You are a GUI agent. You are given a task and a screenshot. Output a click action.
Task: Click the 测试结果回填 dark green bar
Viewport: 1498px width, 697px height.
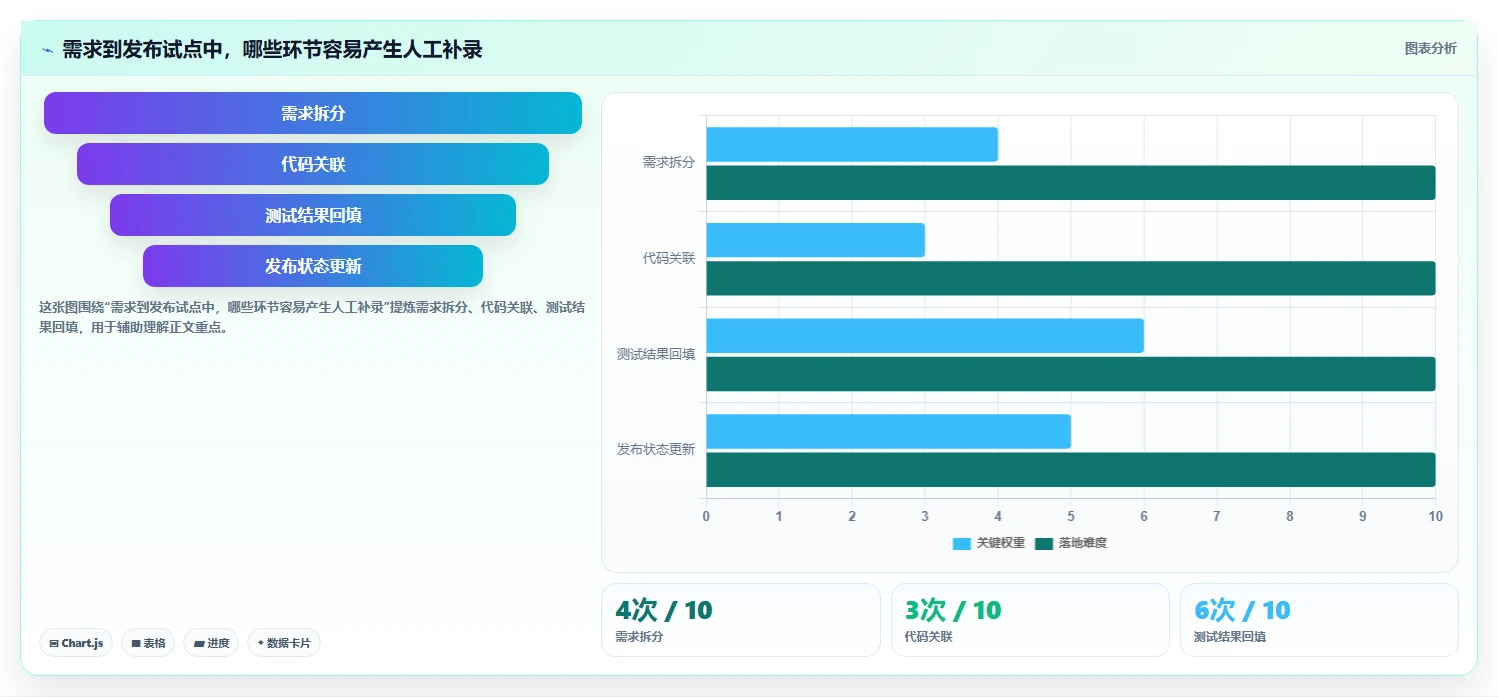click(x=1071, y=374)
